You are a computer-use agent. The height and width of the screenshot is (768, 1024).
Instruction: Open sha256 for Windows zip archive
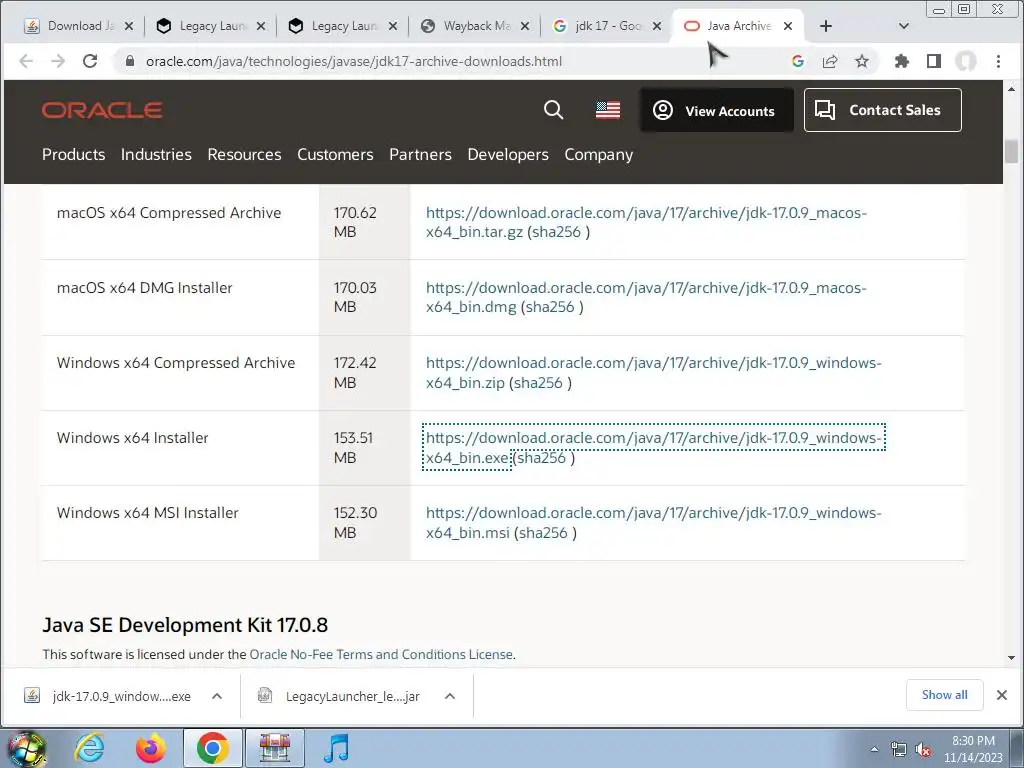coord(538,383)
